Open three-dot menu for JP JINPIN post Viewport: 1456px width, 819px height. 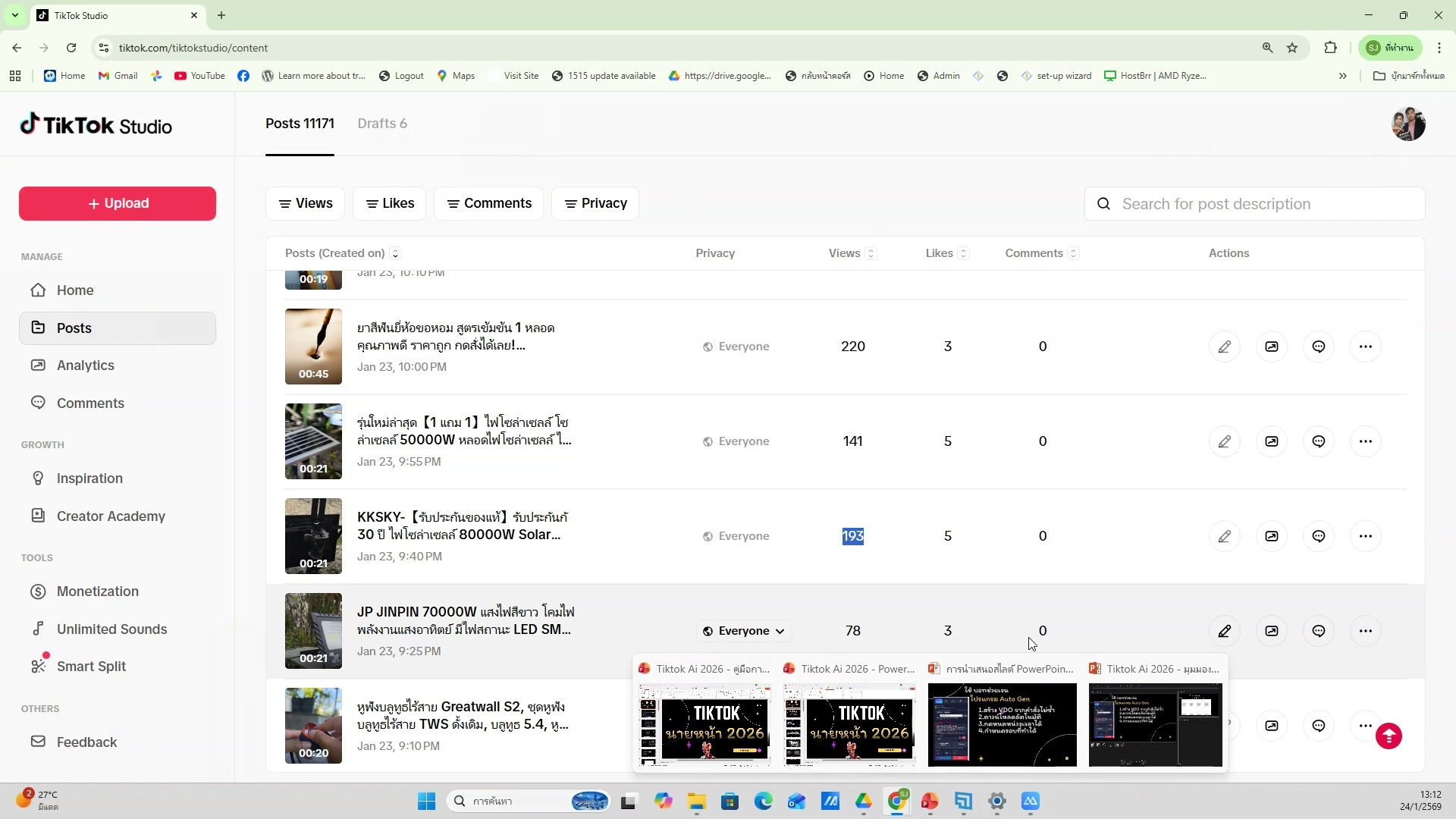click(x=1365, y=631)
